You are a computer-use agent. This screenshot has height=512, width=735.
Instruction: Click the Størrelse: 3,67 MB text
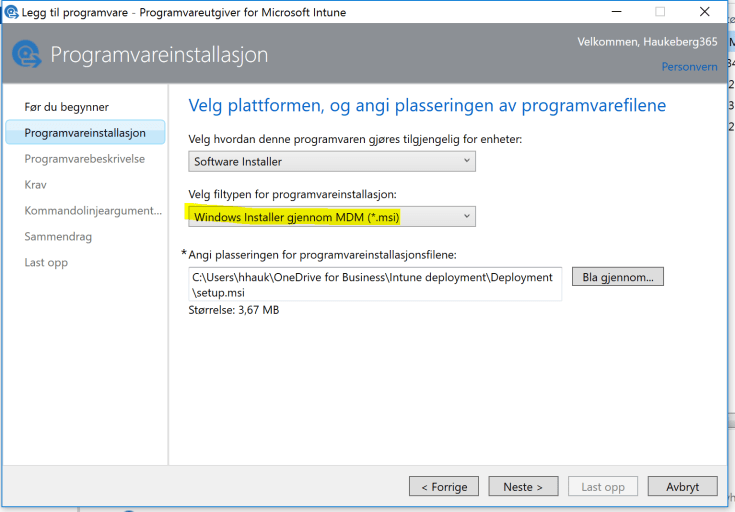(x=234, y=310)
